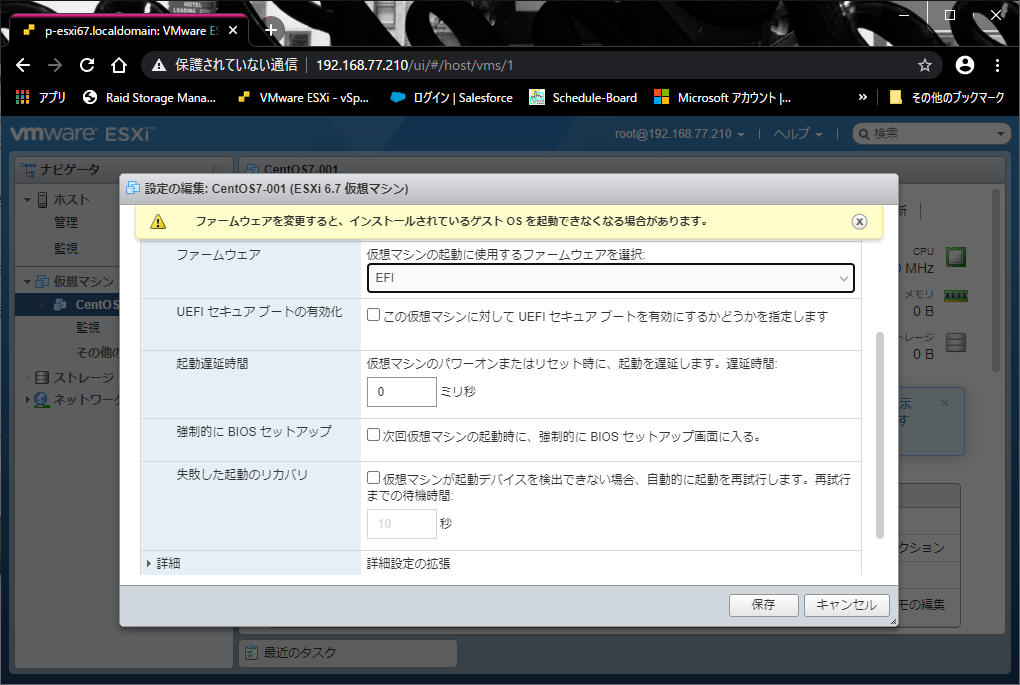
Task: Click the address bar URL
Action: click(x=414, y=65)
